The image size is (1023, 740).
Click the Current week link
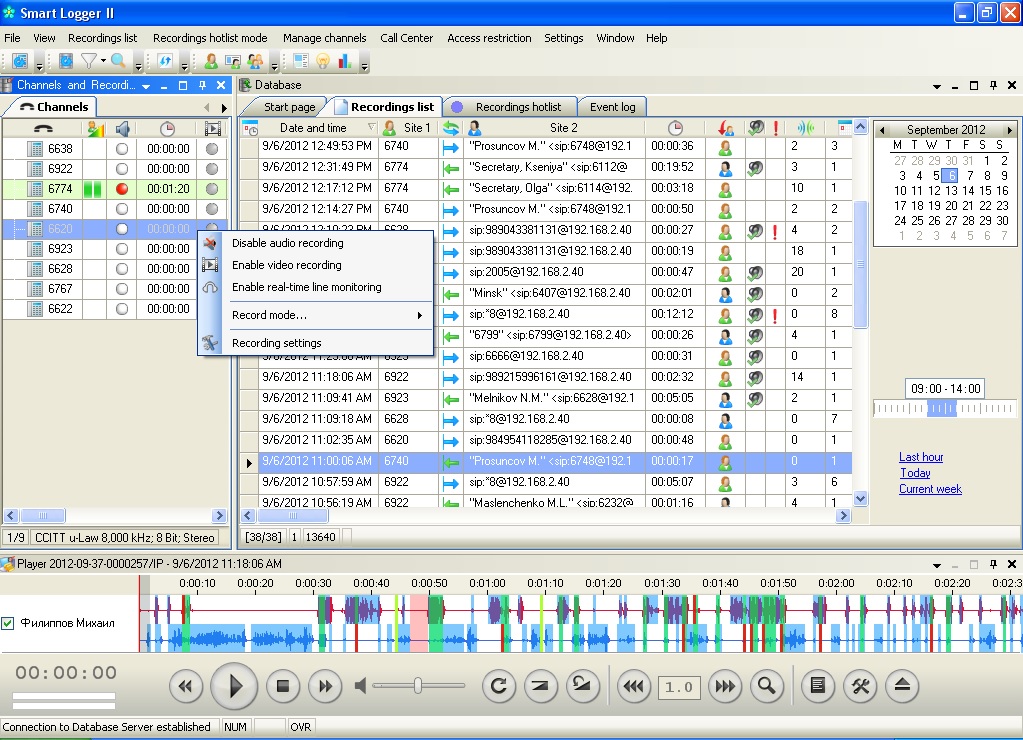930,489
